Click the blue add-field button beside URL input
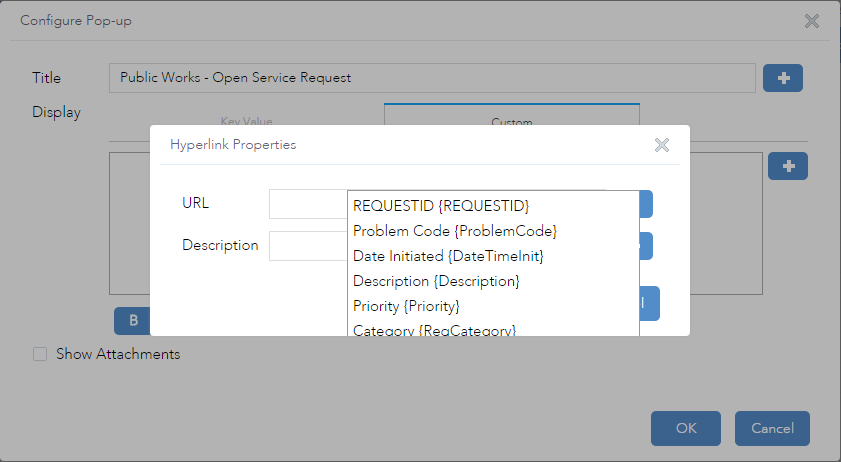Viewport: 841px width, 462px height. click(646, 204)
